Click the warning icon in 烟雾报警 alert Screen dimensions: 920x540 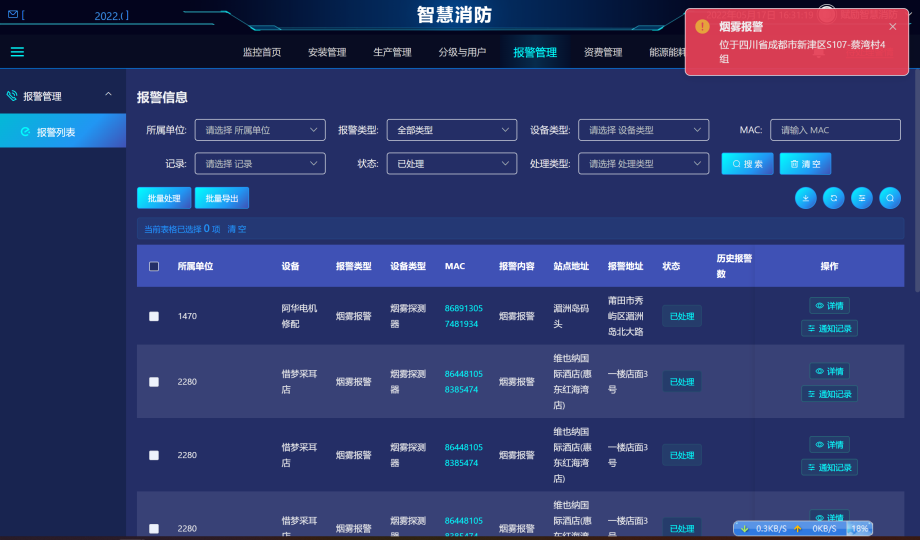(x=702, y=26)
